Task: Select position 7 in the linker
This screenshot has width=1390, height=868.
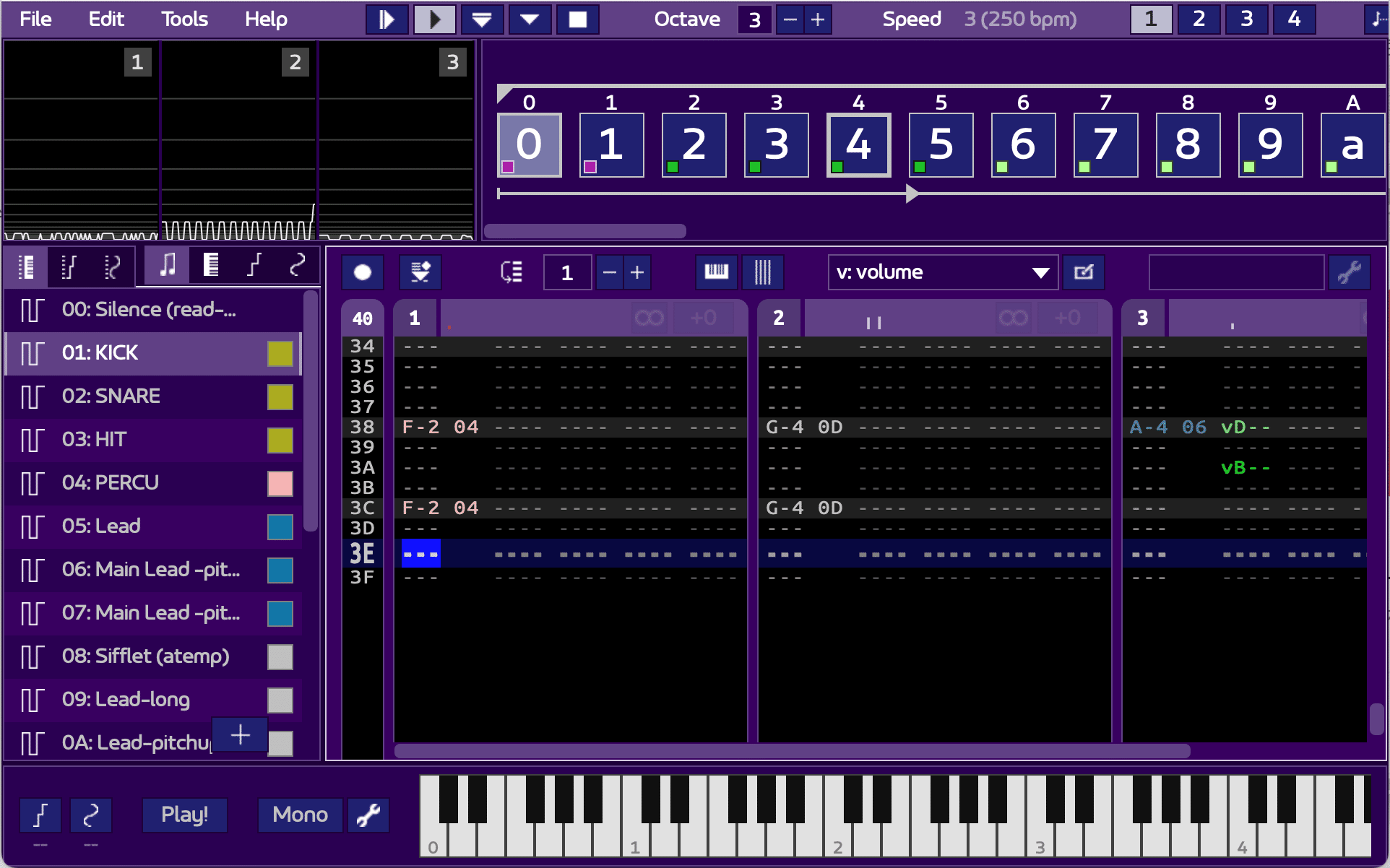Action: (1106, 144)
